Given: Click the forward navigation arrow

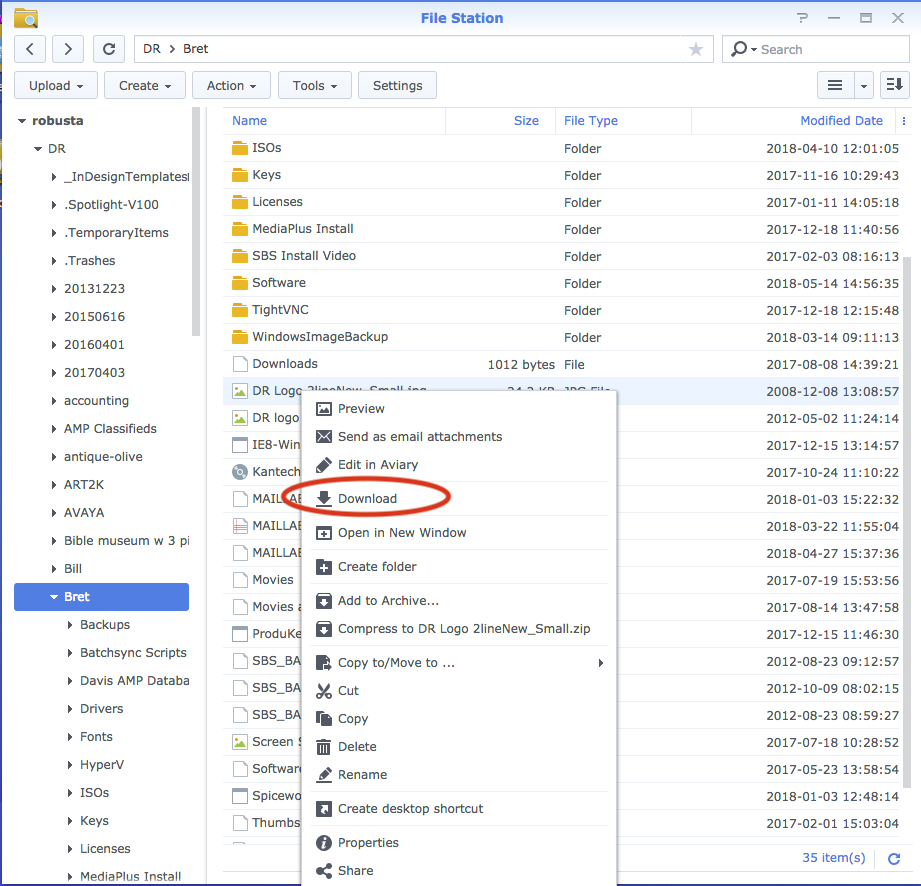Looking at the screenshot, I should 67,48.
